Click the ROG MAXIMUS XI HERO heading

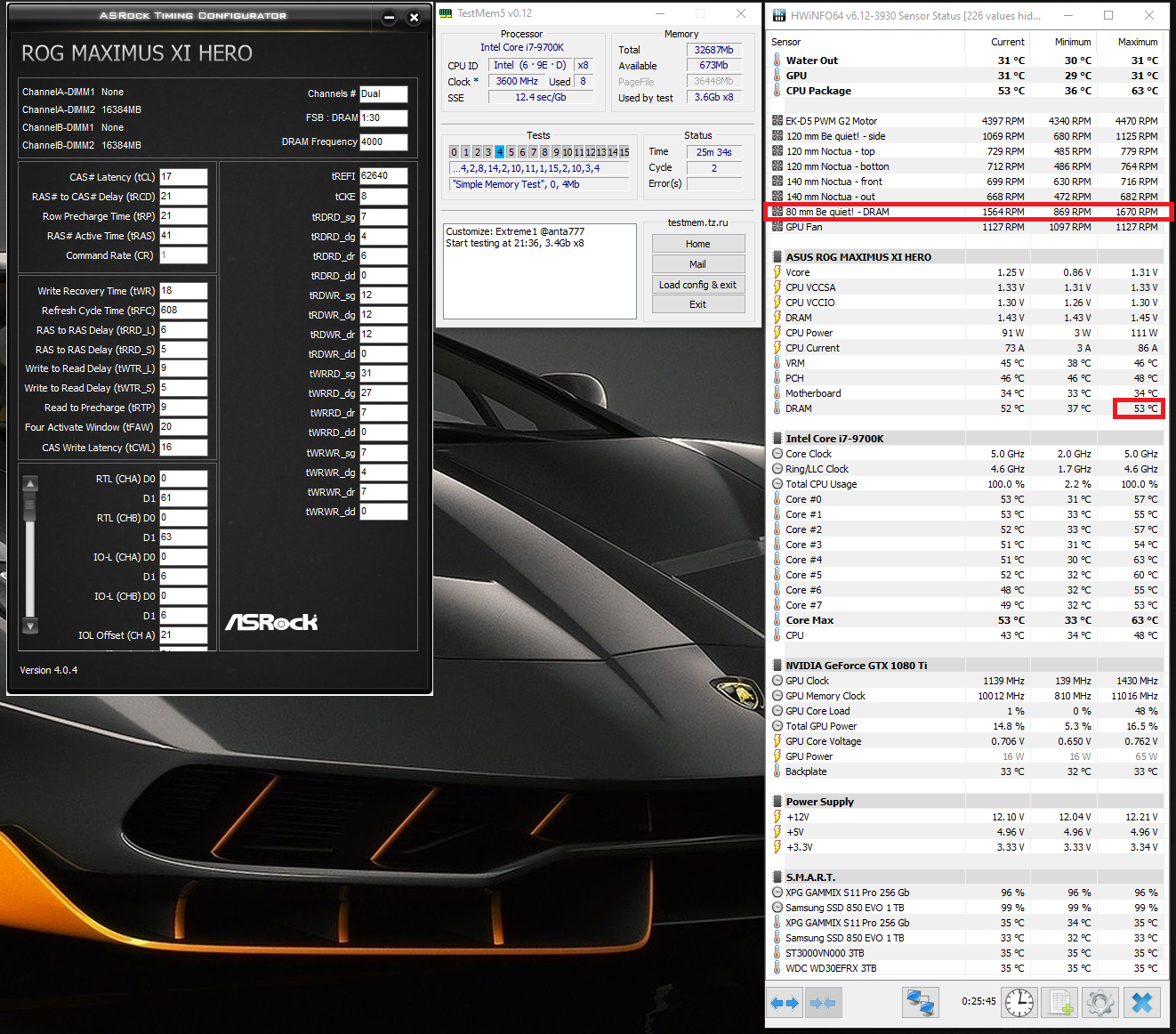[137, 53]
